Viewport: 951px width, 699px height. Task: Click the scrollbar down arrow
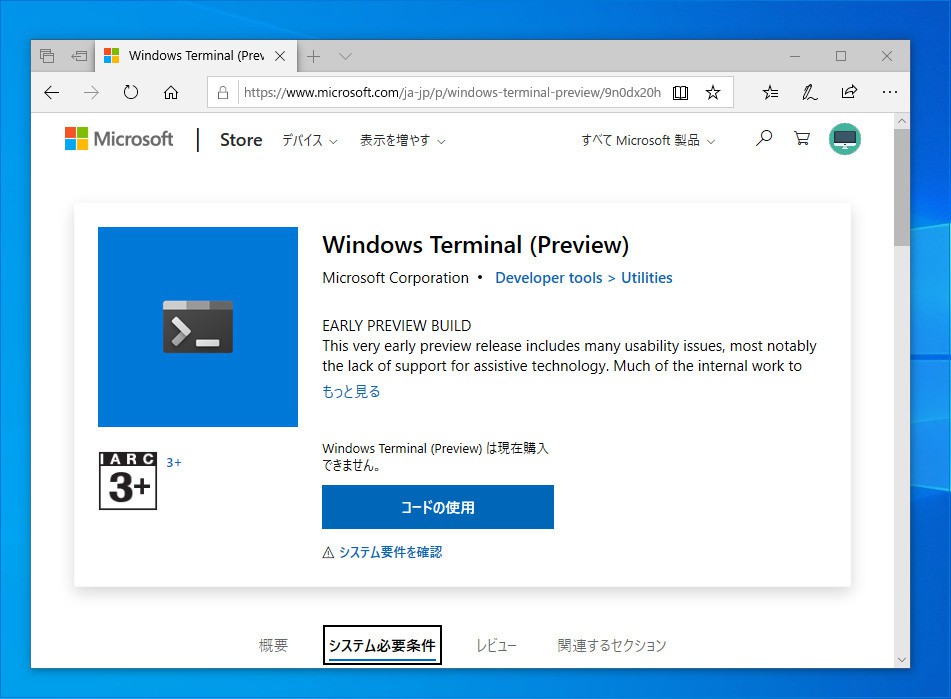[902, 660]
